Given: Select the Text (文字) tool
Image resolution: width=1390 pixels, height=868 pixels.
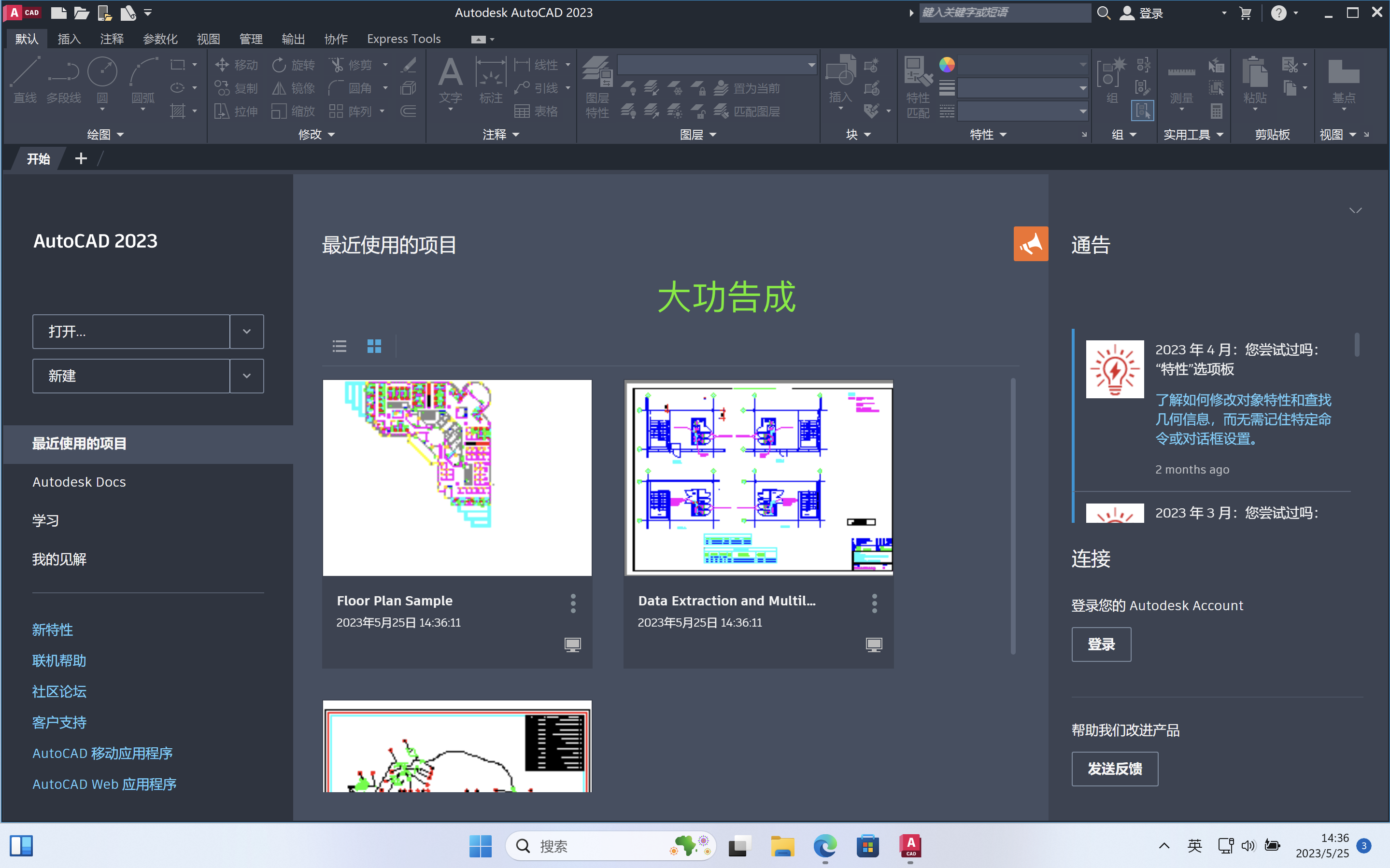Looking at the screenshot, I should point(450,80).
